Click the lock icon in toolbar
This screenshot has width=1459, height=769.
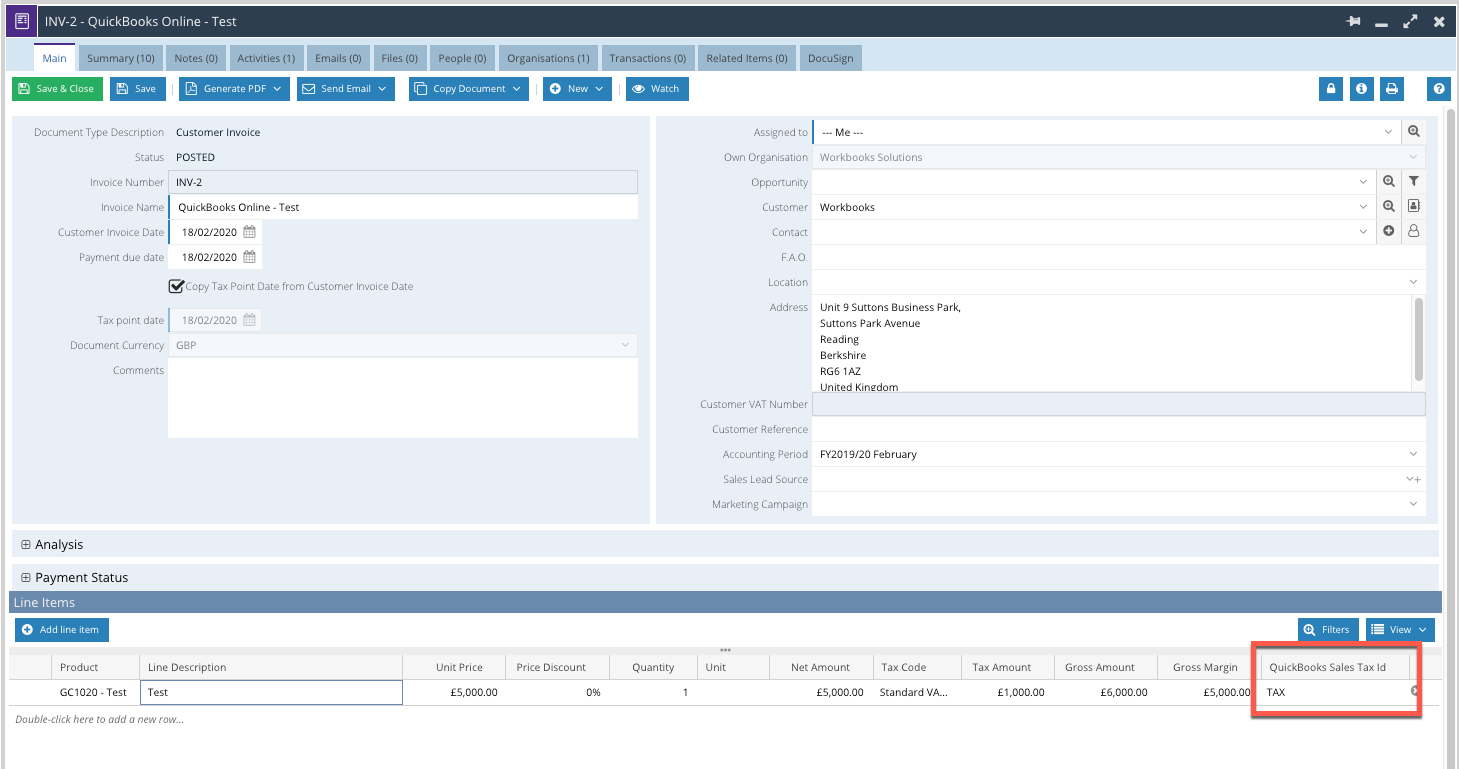click(1331, 89)
